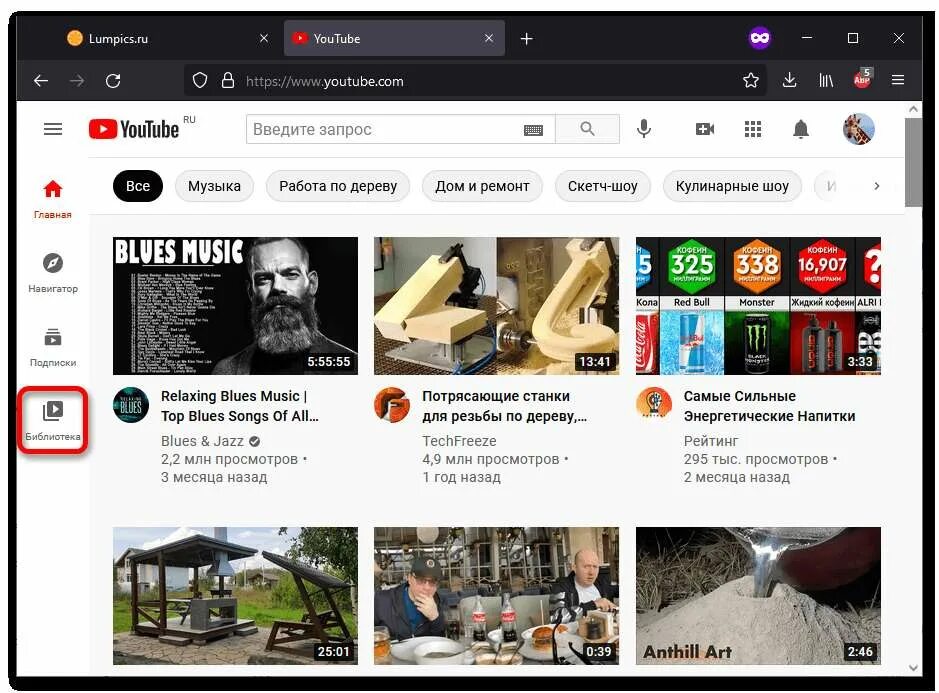Screen dimensions: 939x693
Task: Open the YouTube guide hamburger menu
Action: (53, 129)
